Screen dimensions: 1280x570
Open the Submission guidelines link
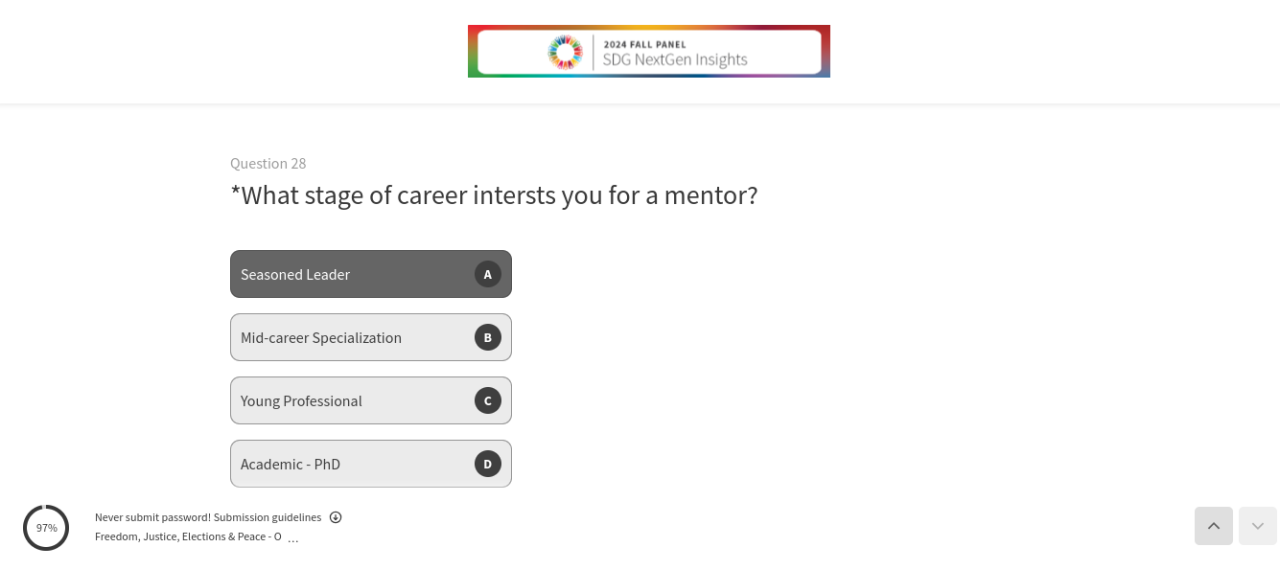tap(267, 517)
